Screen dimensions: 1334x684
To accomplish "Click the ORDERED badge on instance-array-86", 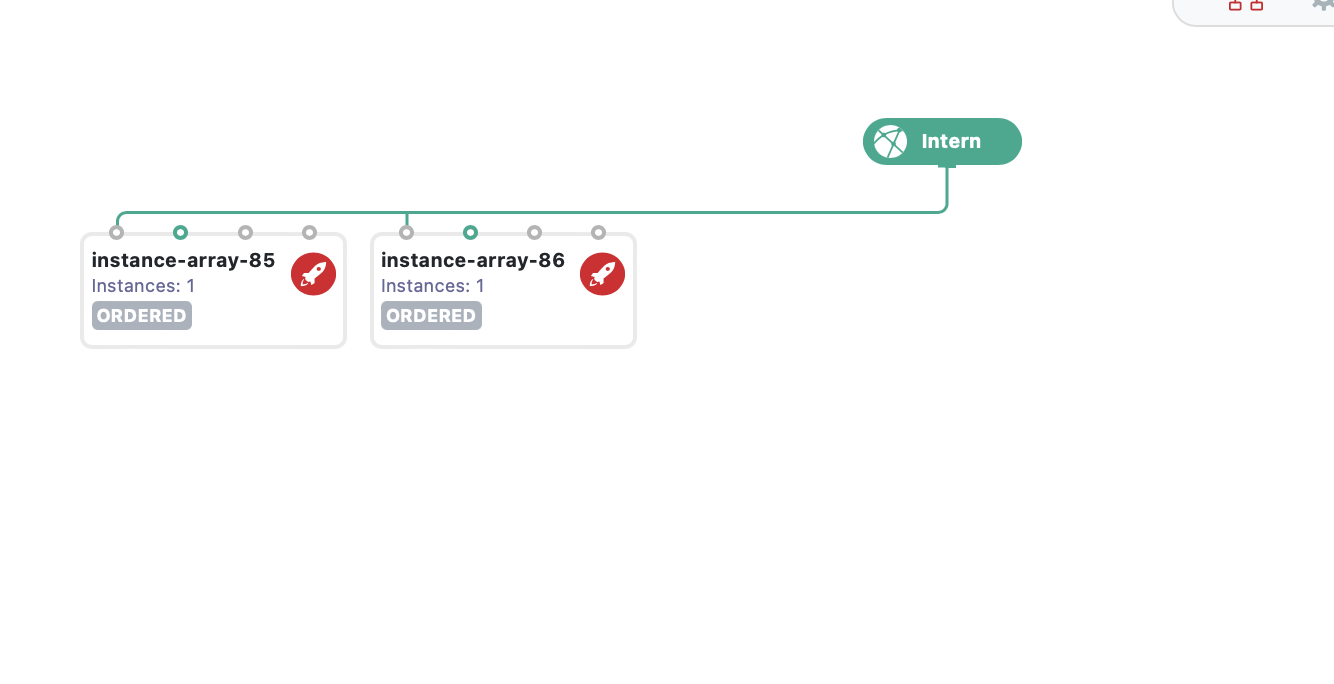I will coord(431,316).
